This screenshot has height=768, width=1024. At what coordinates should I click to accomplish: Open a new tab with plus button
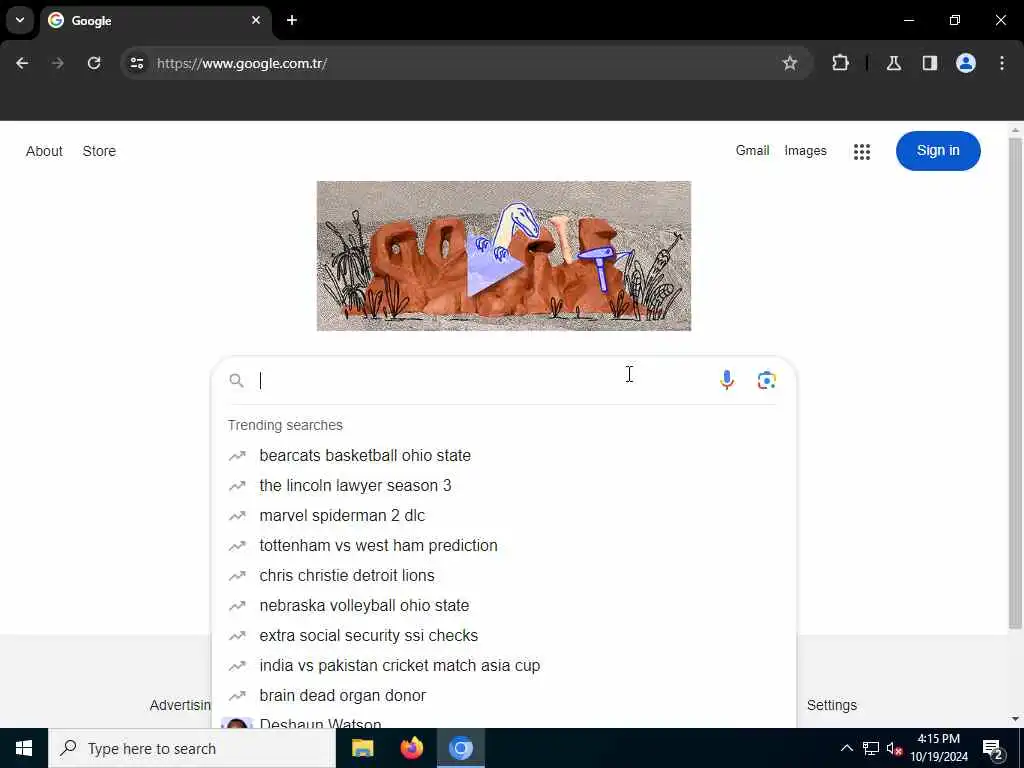point(292,20)
